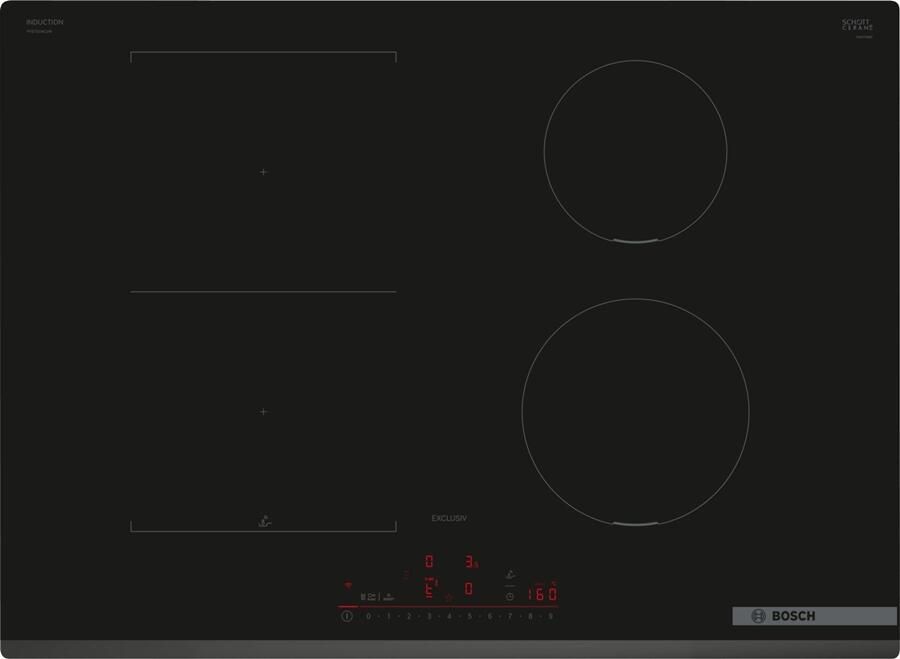Tap the frying sensor symbol in flex zone
Screen dimensions: 900x659
click(x=265, y=521)
